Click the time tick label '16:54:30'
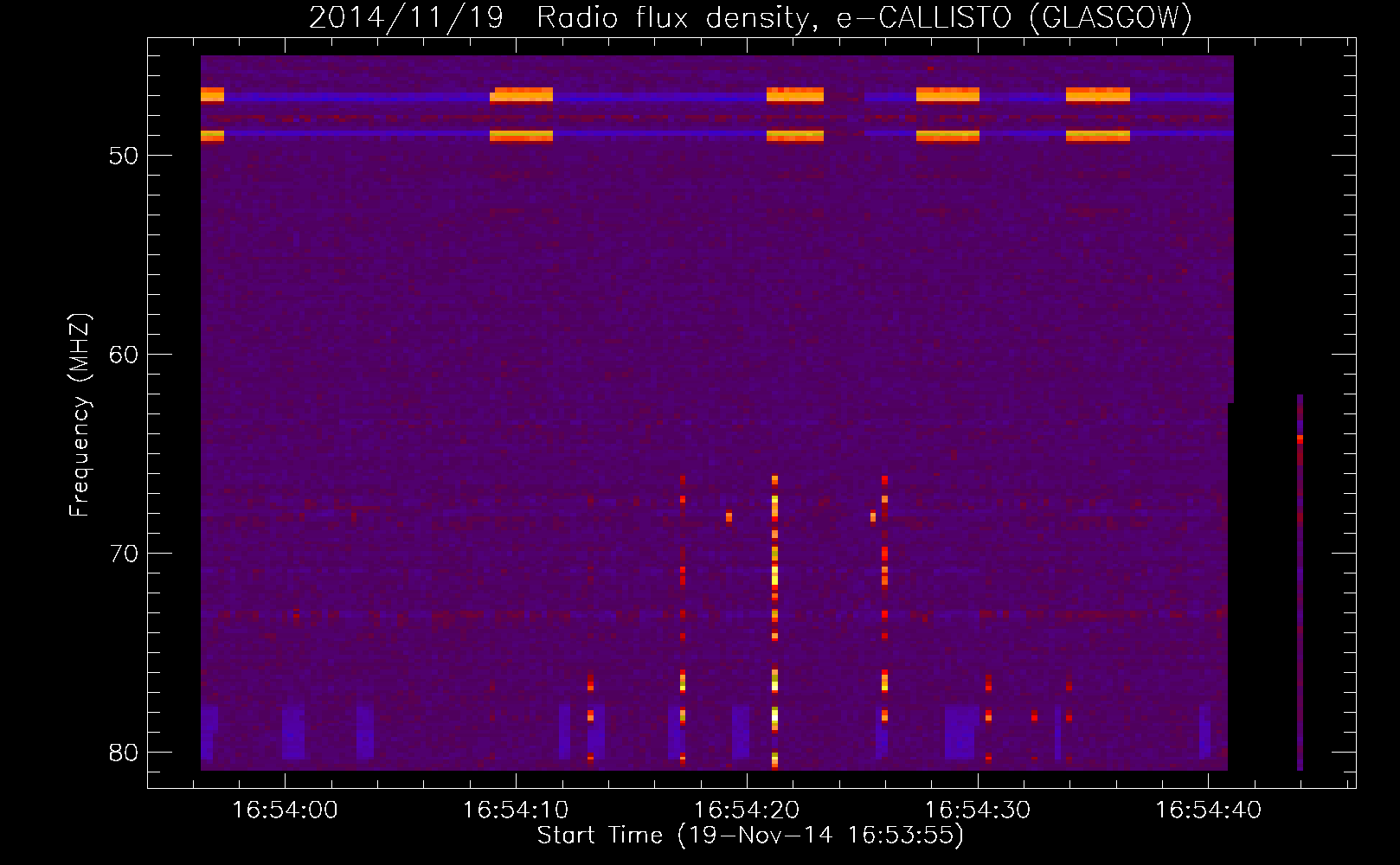1400x865 pixels. pos(978,811)
